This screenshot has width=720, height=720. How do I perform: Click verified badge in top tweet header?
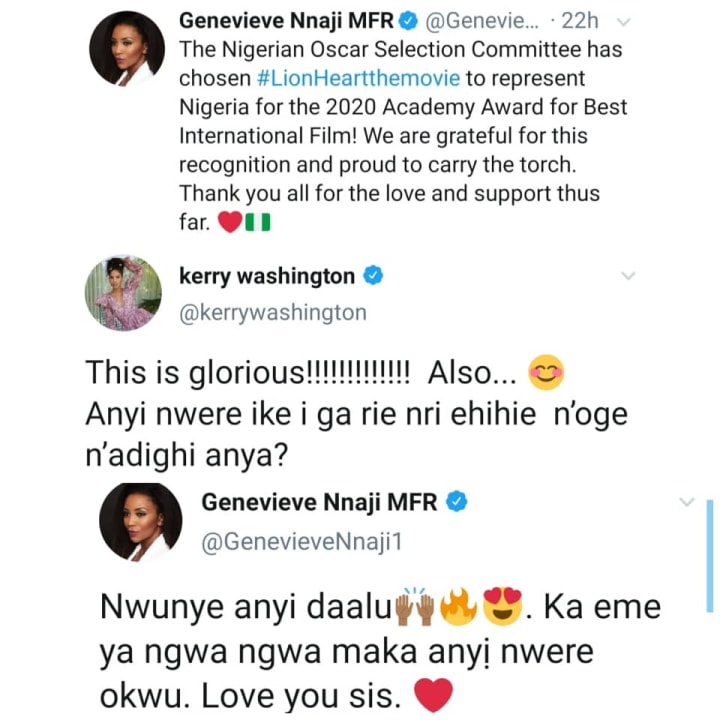(408, 21)
